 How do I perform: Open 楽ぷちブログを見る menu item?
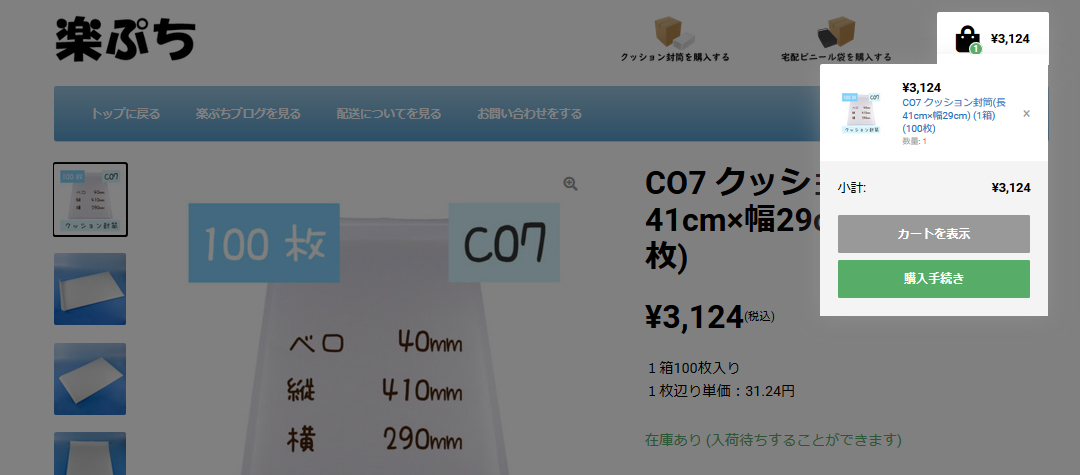[x=248, y=114]
